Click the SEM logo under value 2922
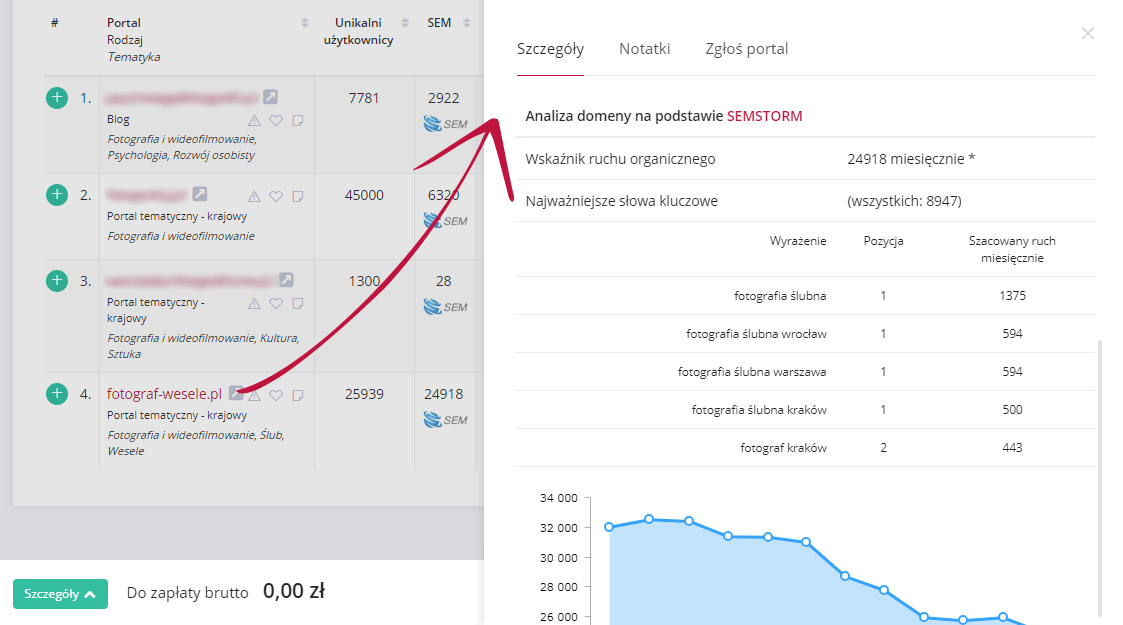The width and height of the screenshot is (1123, 625). point(445,124)
